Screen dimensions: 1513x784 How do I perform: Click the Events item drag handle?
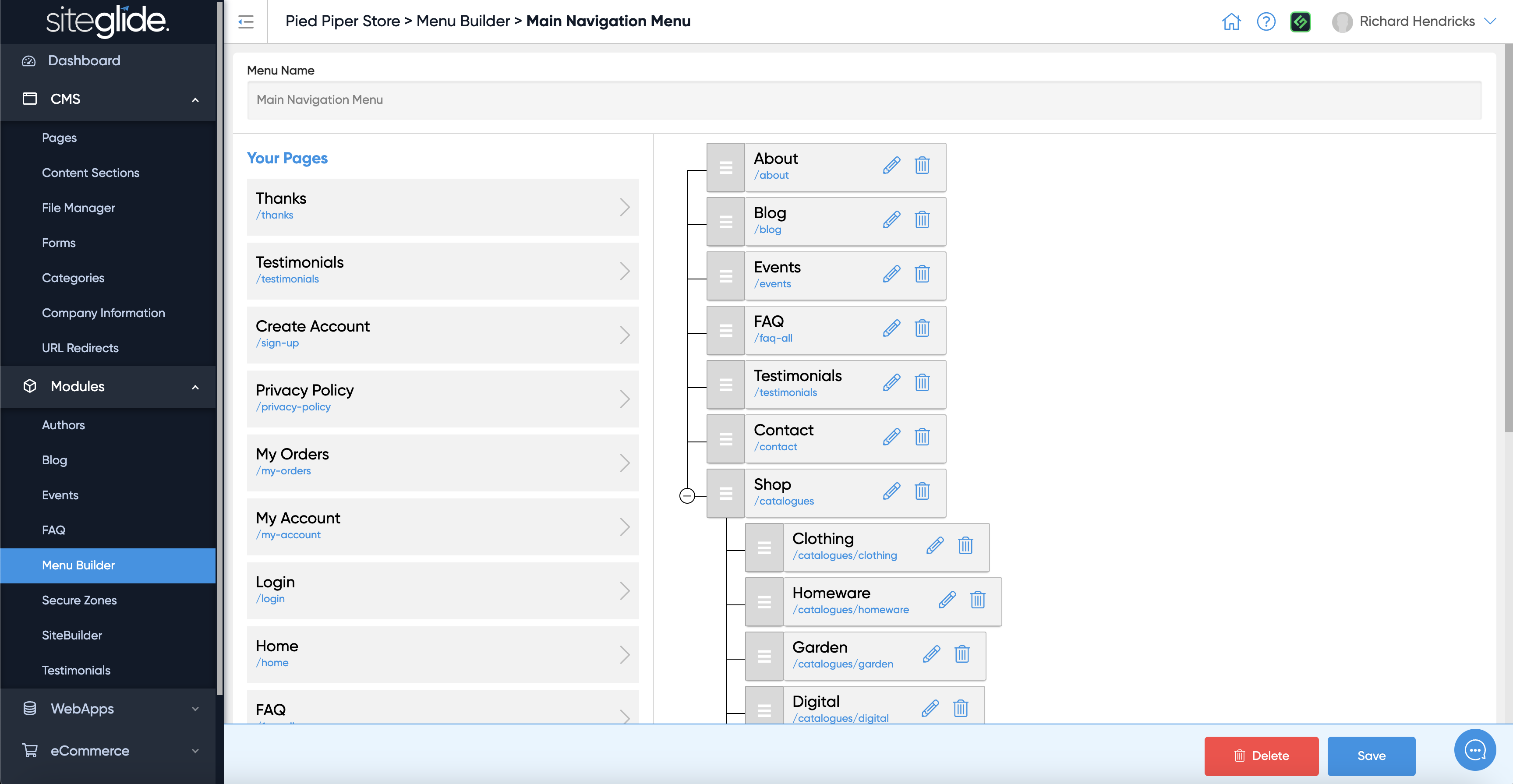[726, 276]
